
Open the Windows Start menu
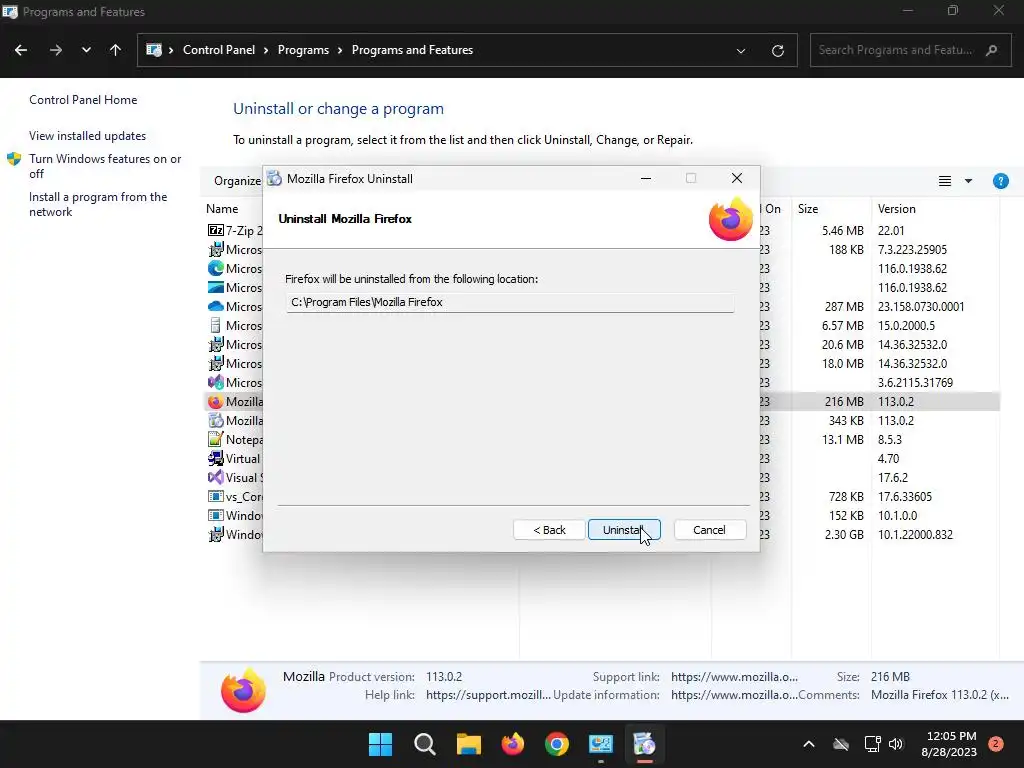380,744
